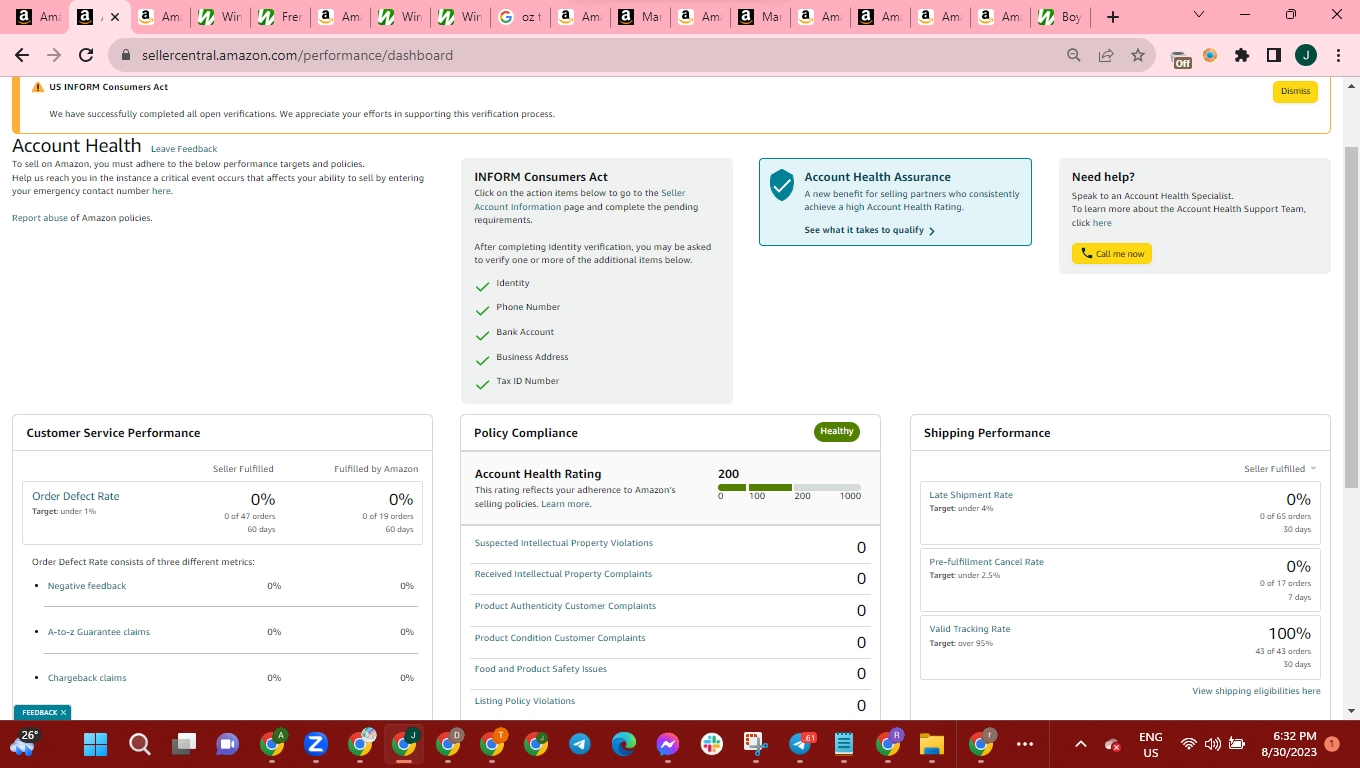Open File Explorer from the taskbar
The image size is (1360, 768).
point(932,744)
